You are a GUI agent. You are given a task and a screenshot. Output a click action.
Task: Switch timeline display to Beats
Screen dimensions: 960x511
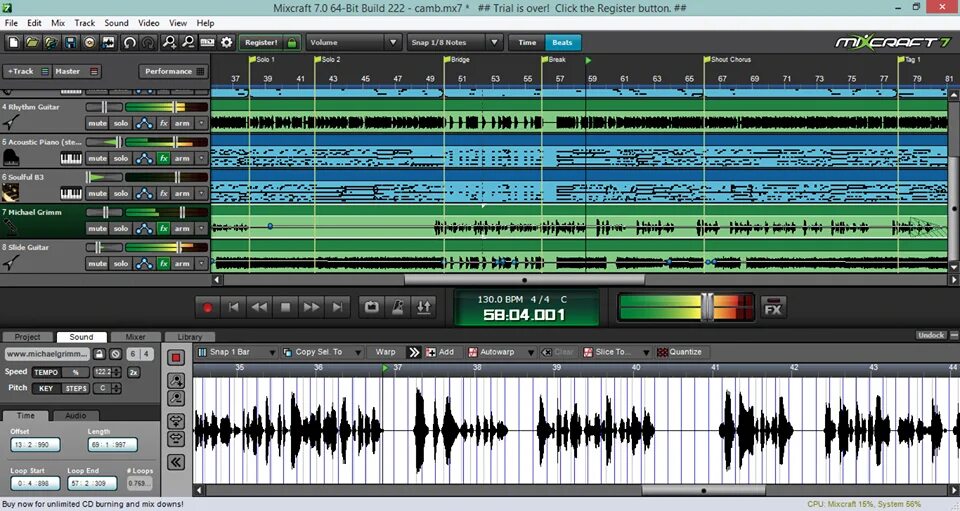click(562, 42)
